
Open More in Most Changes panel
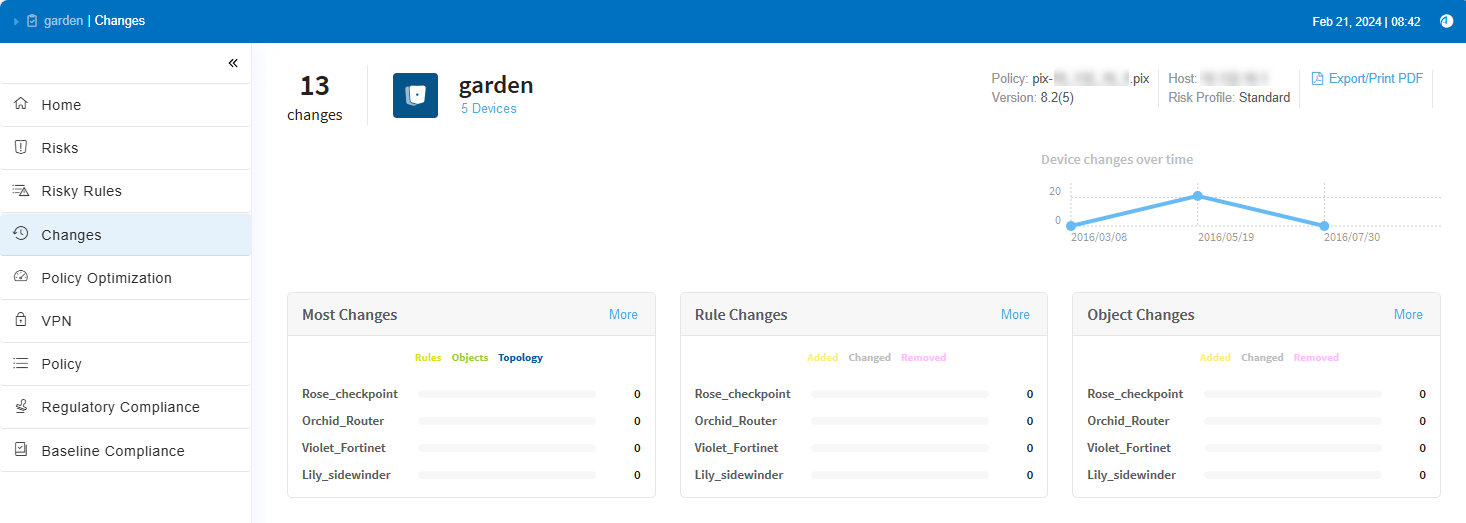(623, 314)
